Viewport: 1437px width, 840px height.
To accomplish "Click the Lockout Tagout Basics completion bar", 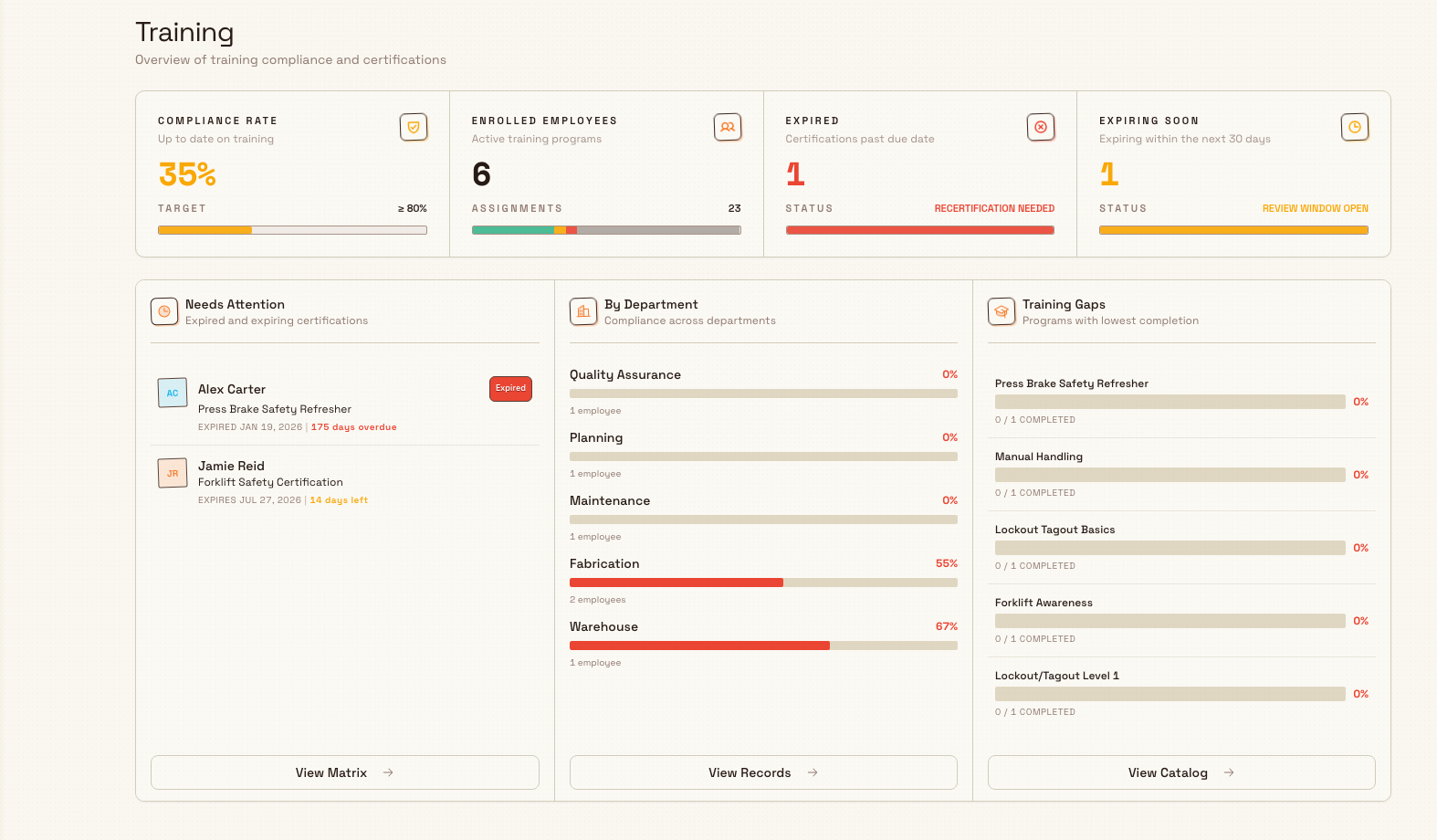I will pyautogui.click(x=1170, y=548).
